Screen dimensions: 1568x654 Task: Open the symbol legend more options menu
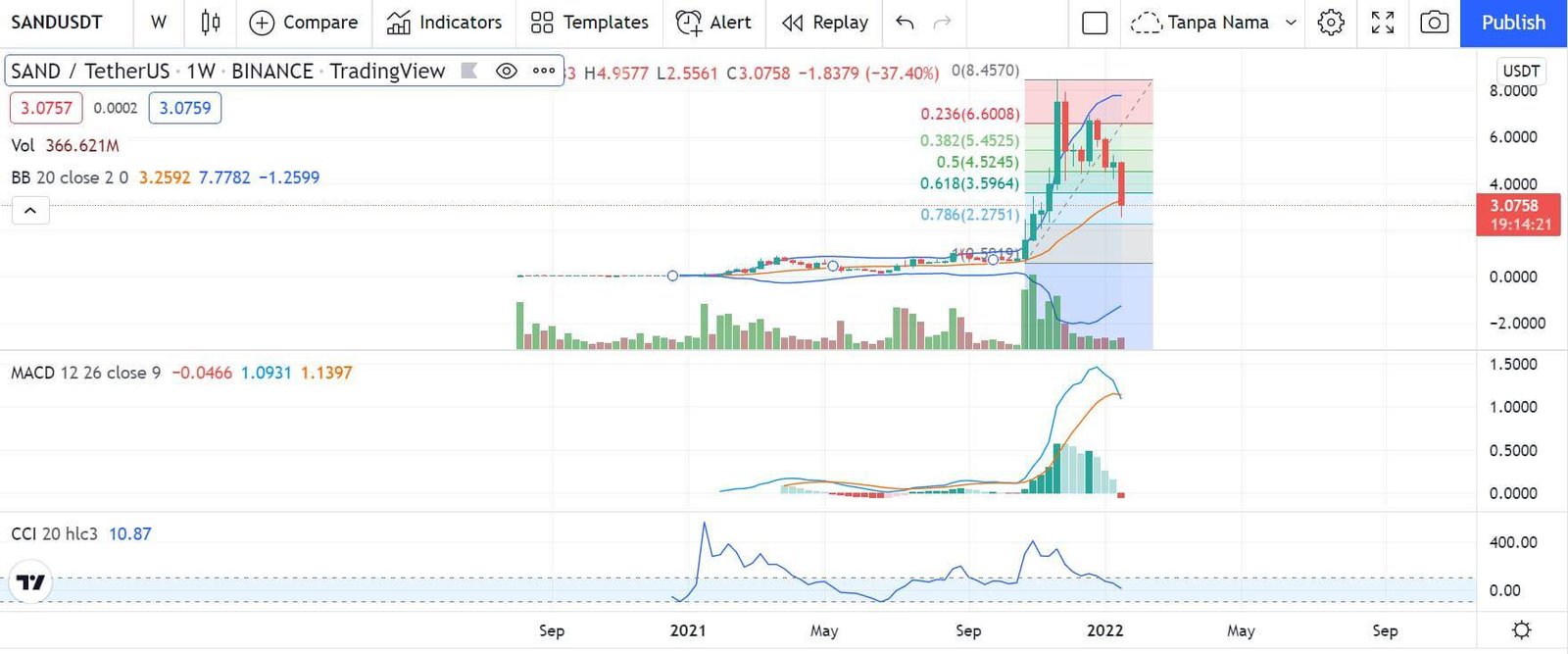[544, 71]
